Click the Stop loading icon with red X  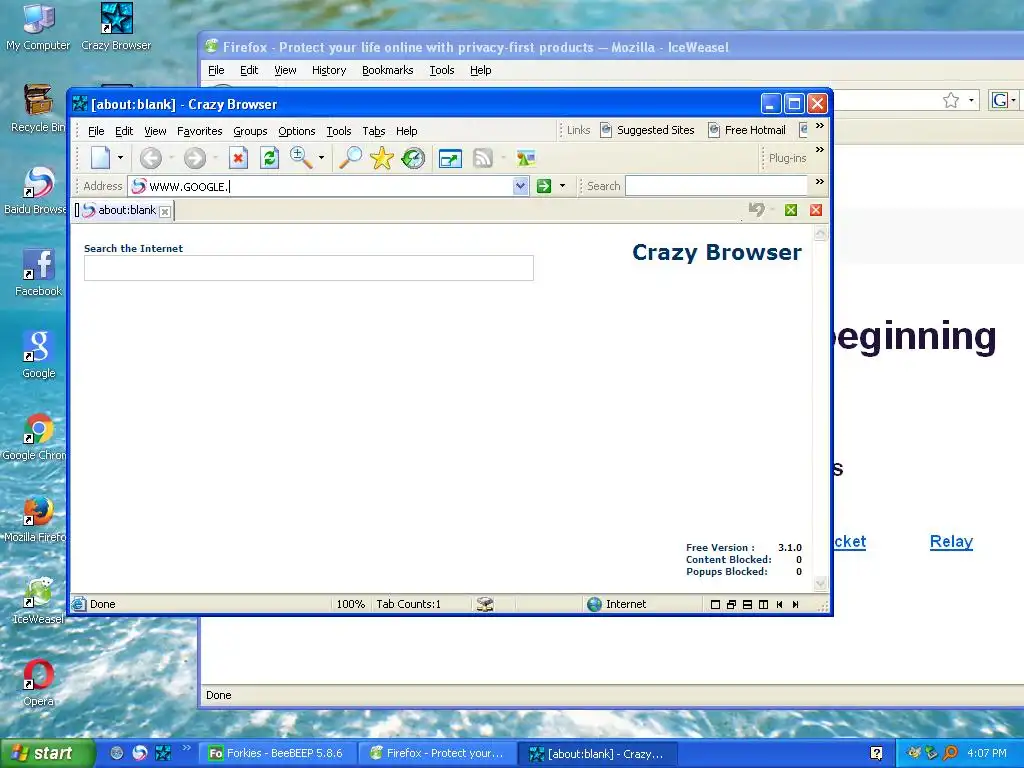[x=238, y=158]
